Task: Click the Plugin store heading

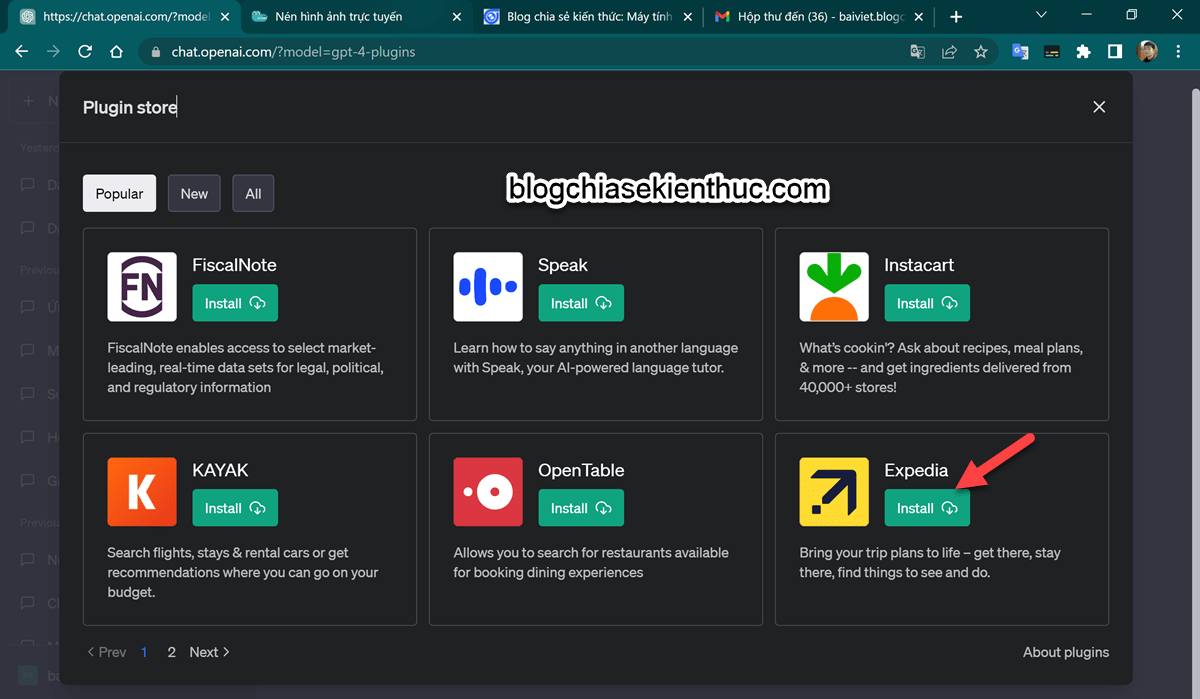Action: click(x=130, y=107)
